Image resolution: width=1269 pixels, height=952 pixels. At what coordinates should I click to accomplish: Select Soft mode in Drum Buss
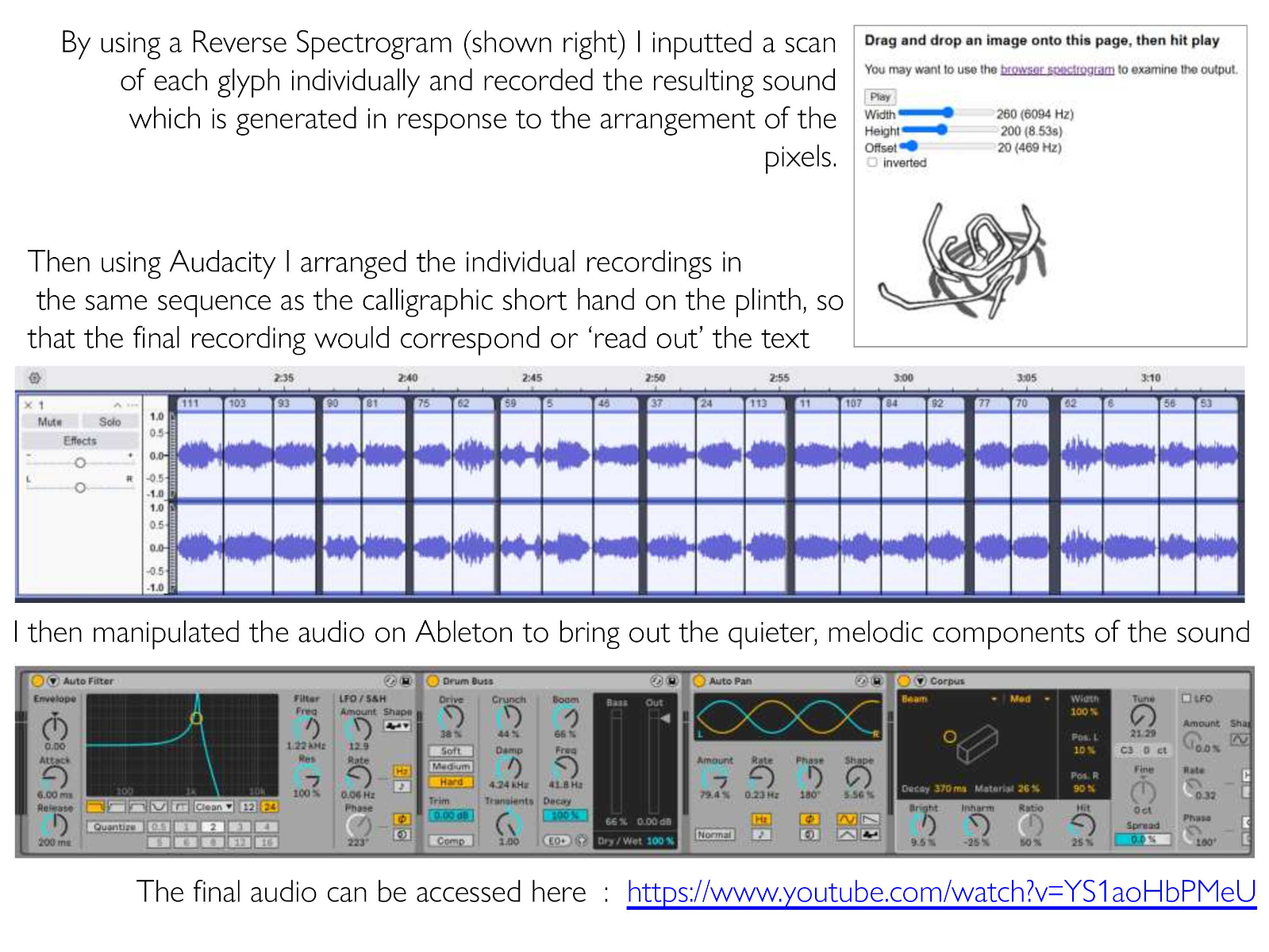click(x=451, y=750)
